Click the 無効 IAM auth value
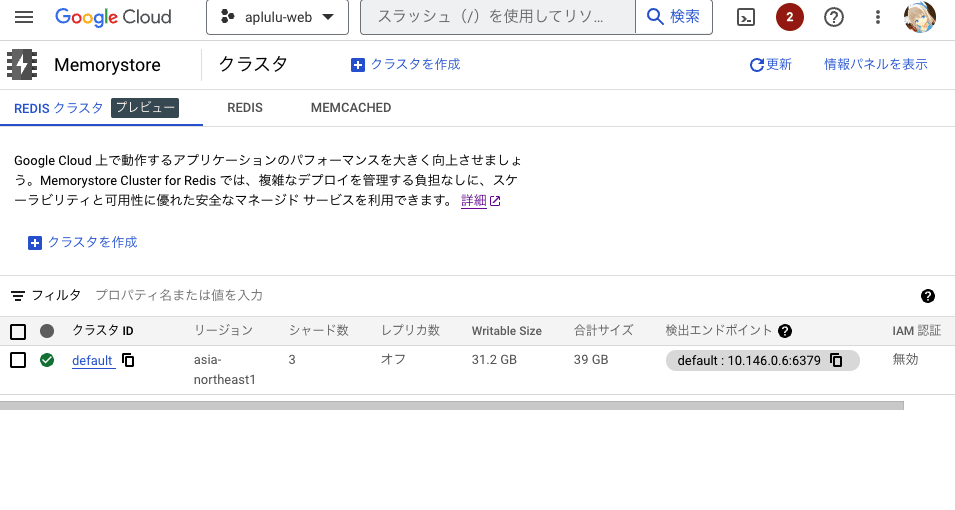955x510 pixels. pyautogui.click(x=905, y=359)
